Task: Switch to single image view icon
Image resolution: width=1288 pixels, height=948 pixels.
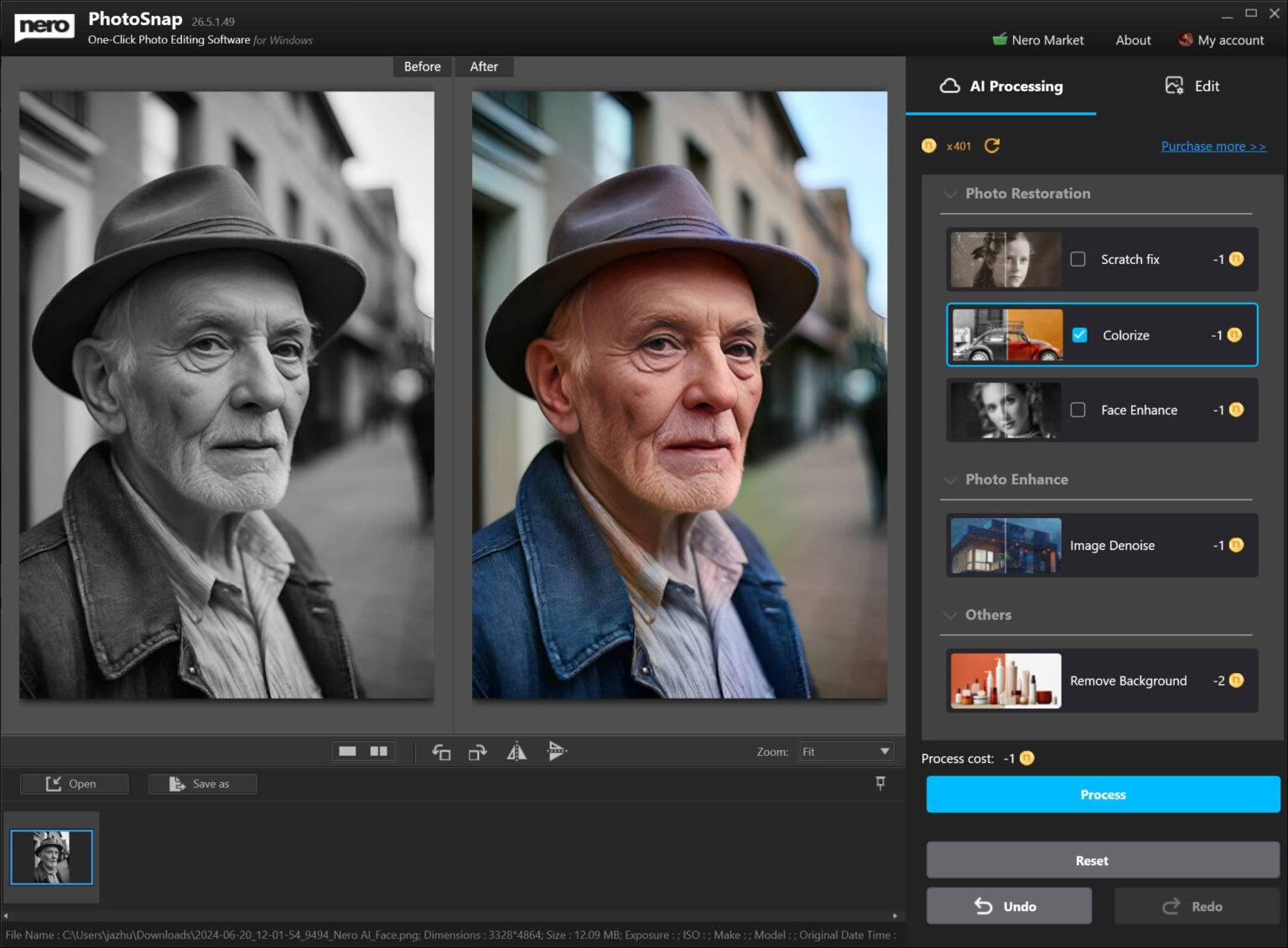Action: click(x=350, y=750)
